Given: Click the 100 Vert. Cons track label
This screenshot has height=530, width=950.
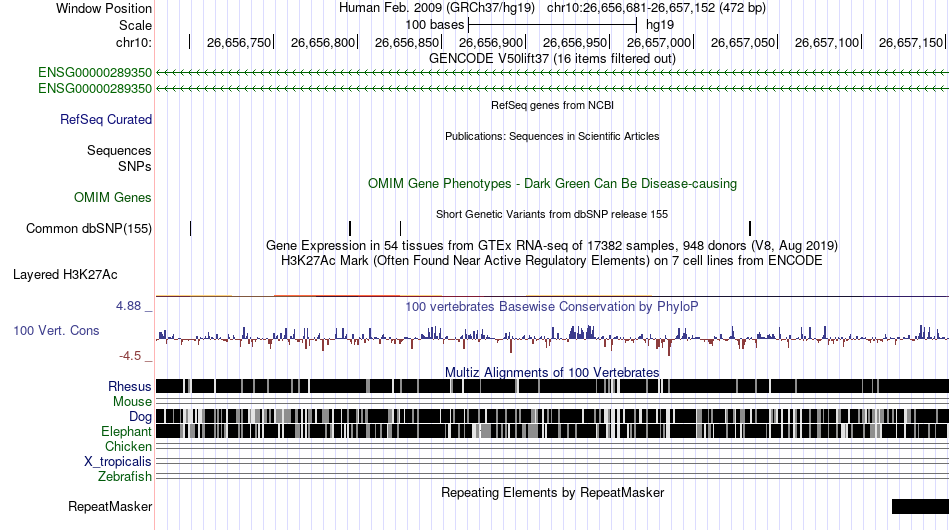Looking at the screenshot, I should point(56,330).
